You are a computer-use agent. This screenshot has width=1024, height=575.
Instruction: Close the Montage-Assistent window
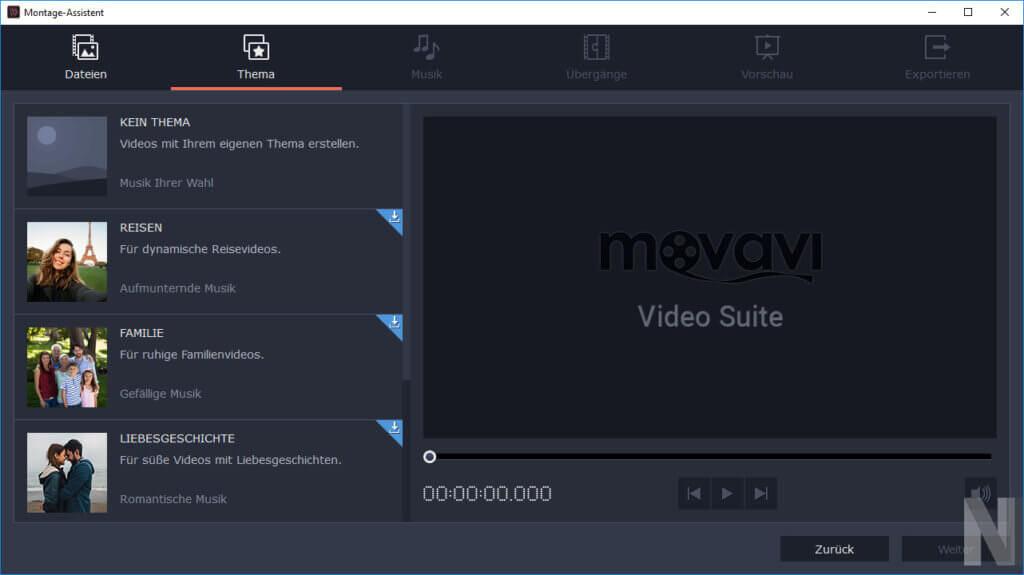tap(1004, 12)
